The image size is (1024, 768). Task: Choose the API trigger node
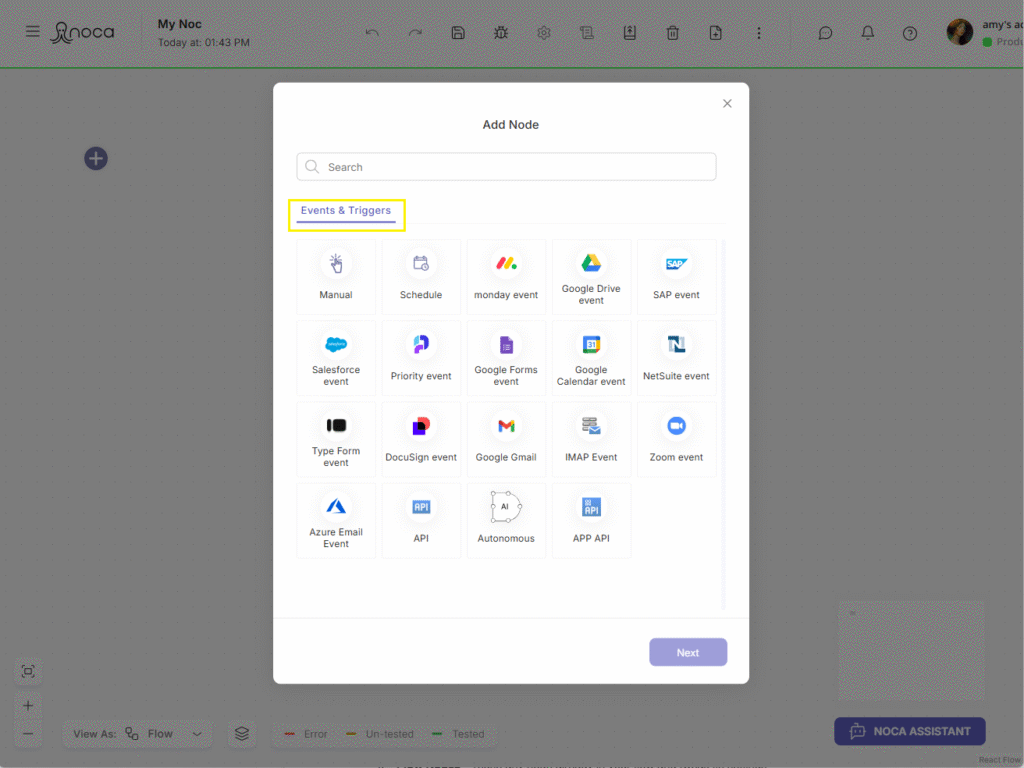(x=421, y=520)
